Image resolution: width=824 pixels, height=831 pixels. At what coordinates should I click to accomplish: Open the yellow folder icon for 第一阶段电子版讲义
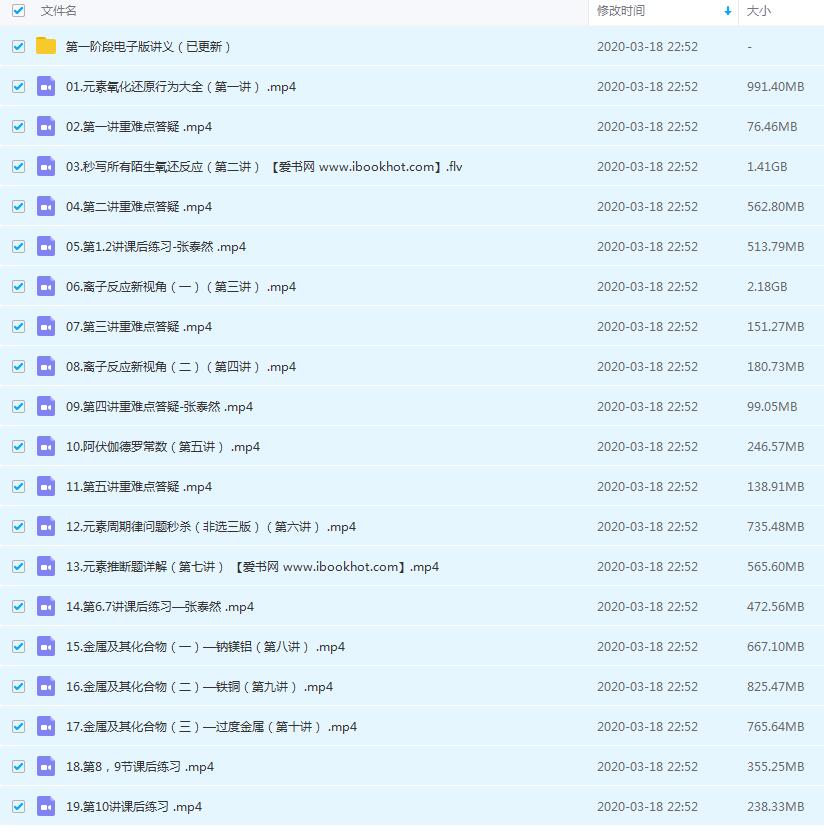pyautogui.click(x=46, y=46)
